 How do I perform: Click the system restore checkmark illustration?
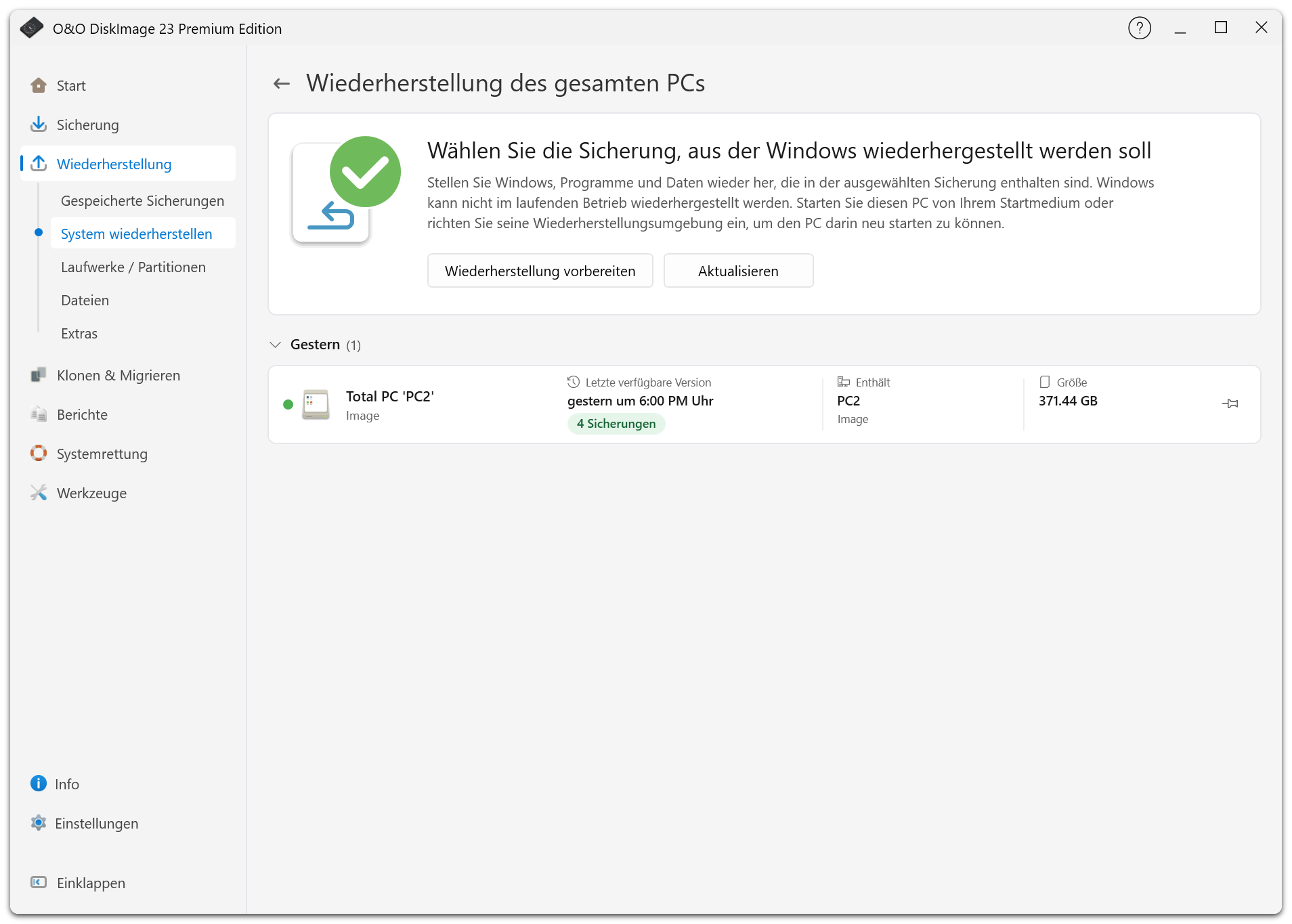(x=346, y=191)
